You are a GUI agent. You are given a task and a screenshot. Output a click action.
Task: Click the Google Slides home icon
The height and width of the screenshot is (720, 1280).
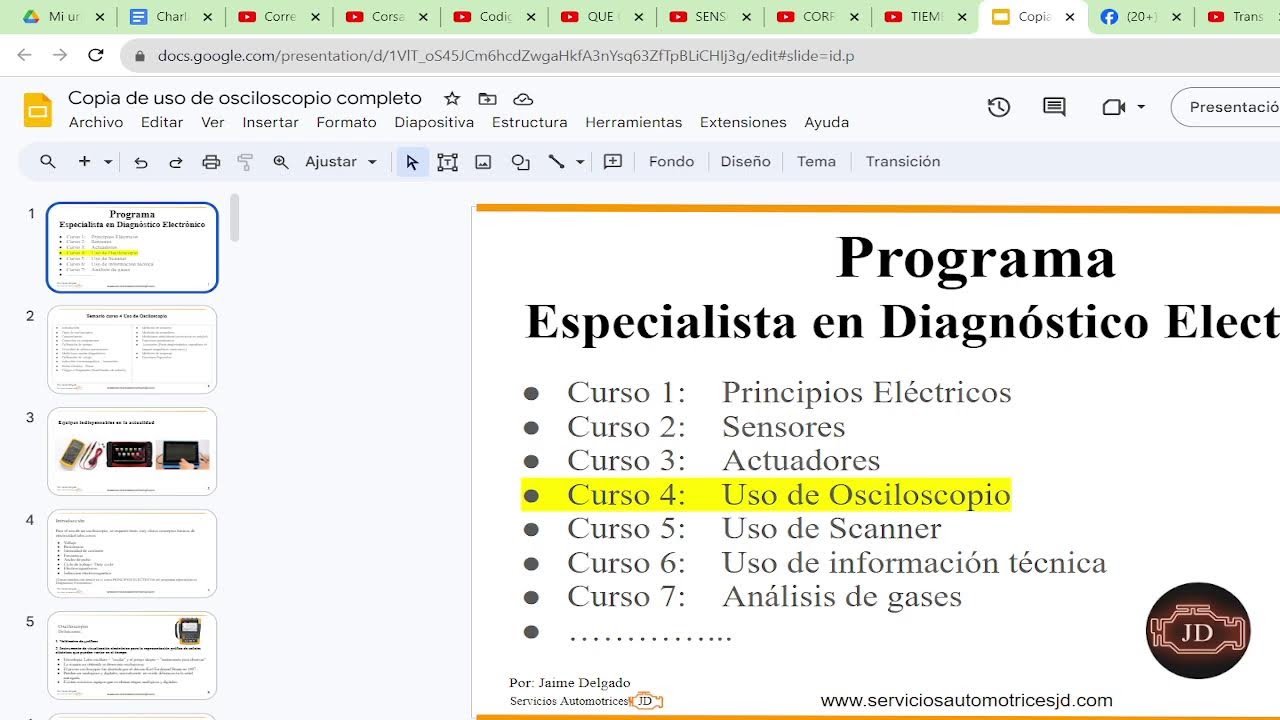coord(37,110)
